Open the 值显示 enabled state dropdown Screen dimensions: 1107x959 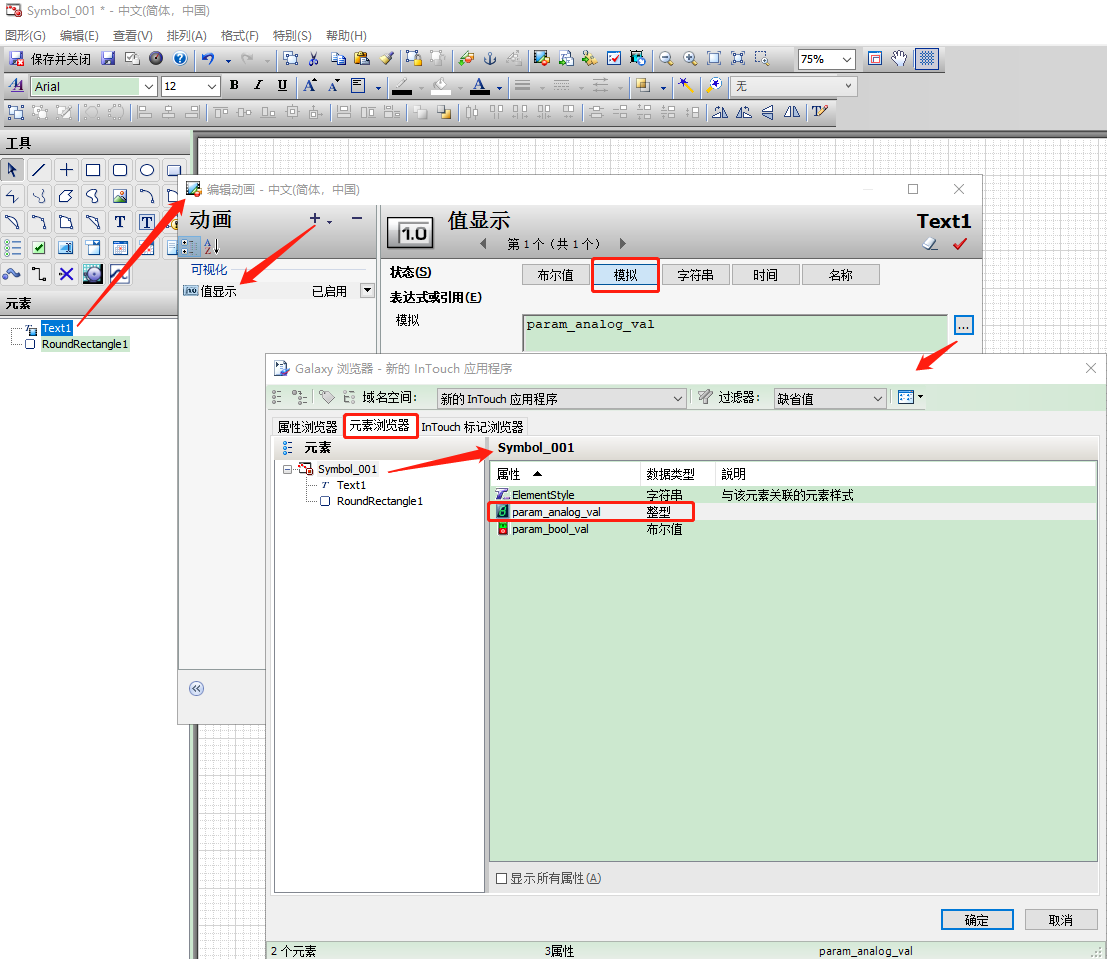tap(367, 290)
